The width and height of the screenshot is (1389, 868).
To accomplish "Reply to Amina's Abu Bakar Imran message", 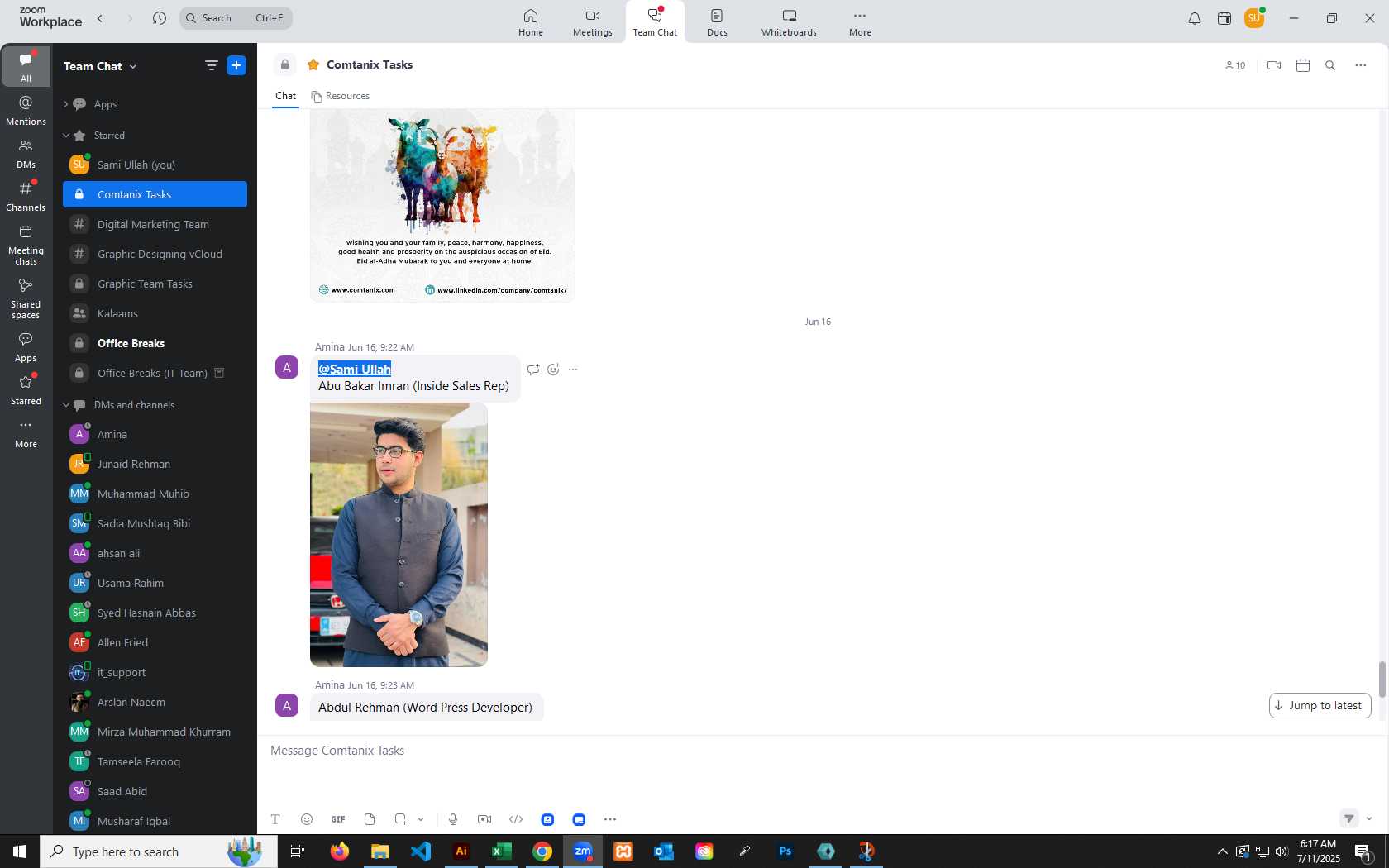I will (x=533, y=370).
